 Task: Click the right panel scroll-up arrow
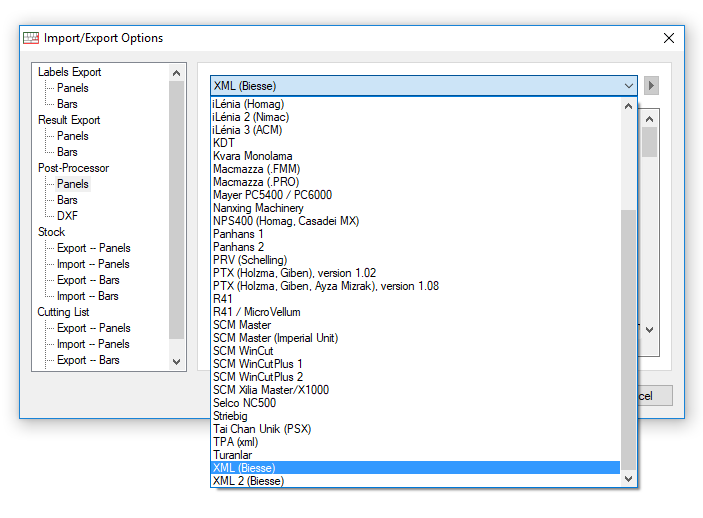pyautogui.click(x=649, y=119)
